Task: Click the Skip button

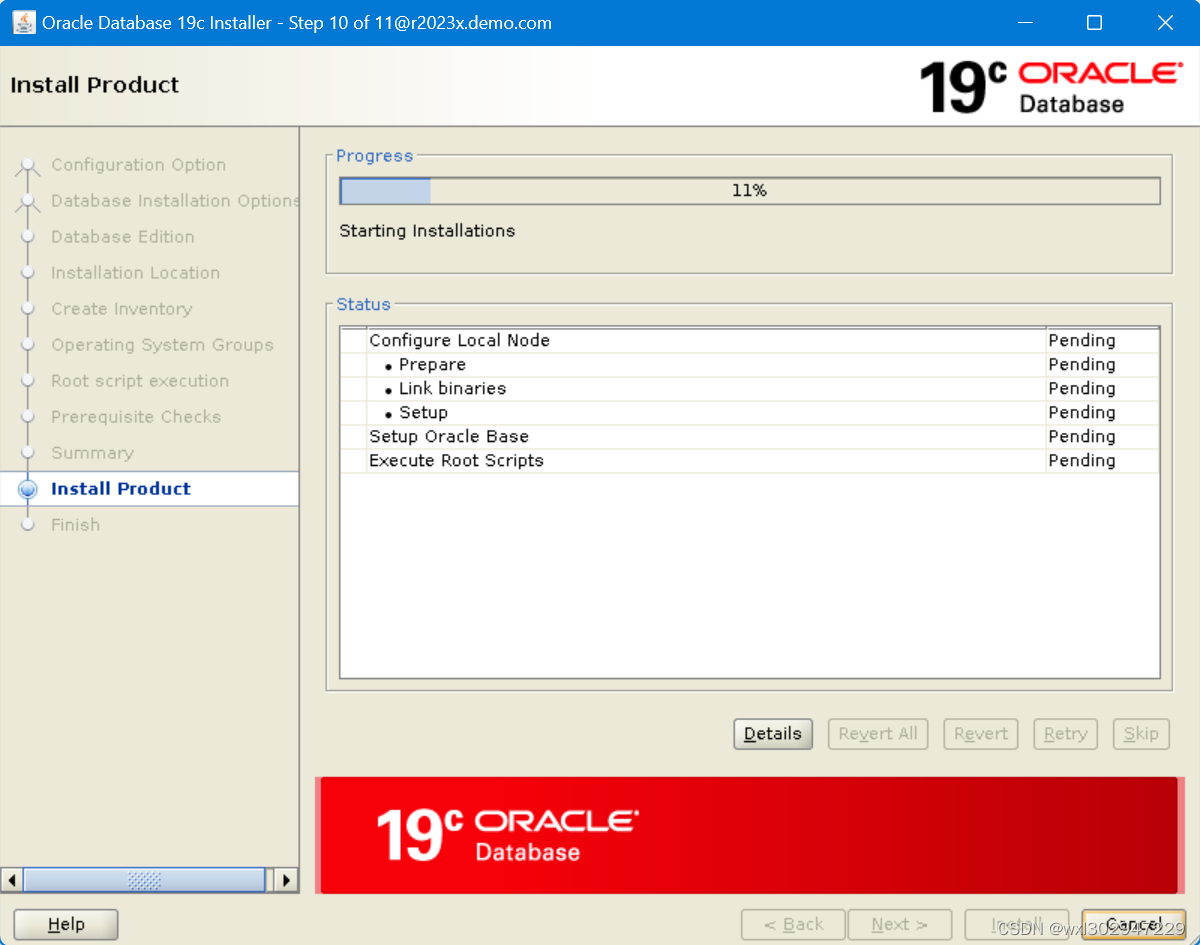Action: coord(1141,734)
